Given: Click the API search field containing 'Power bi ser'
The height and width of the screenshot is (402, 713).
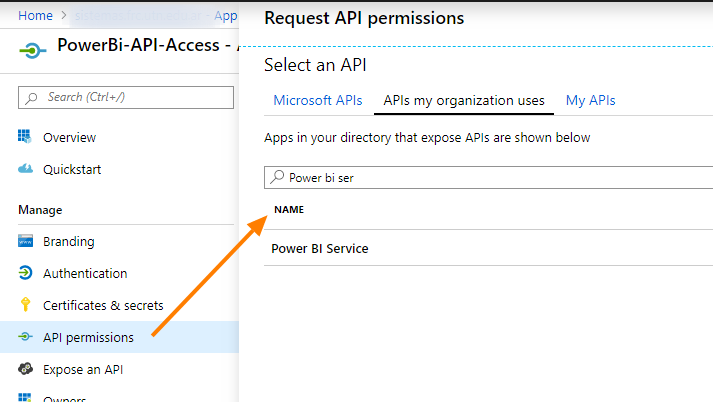Looking at the screenshot, I should click(488, 177).
